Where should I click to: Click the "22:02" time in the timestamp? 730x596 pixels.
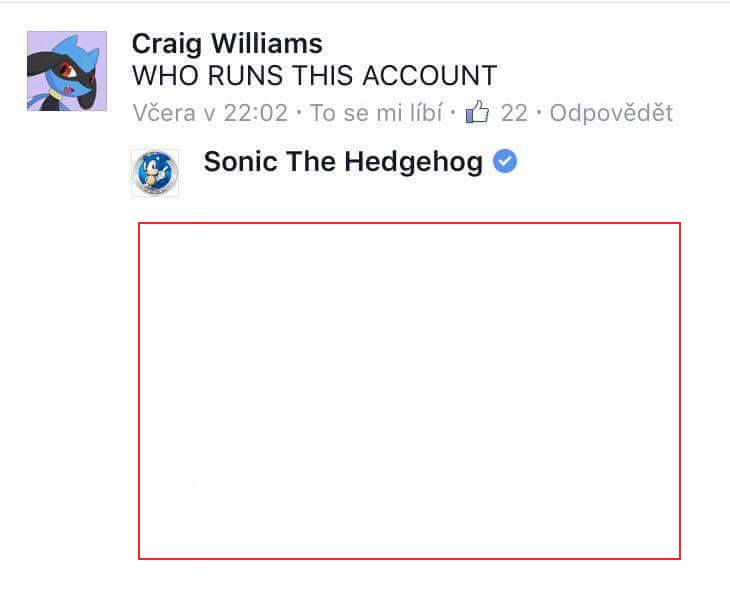[256, 113]
